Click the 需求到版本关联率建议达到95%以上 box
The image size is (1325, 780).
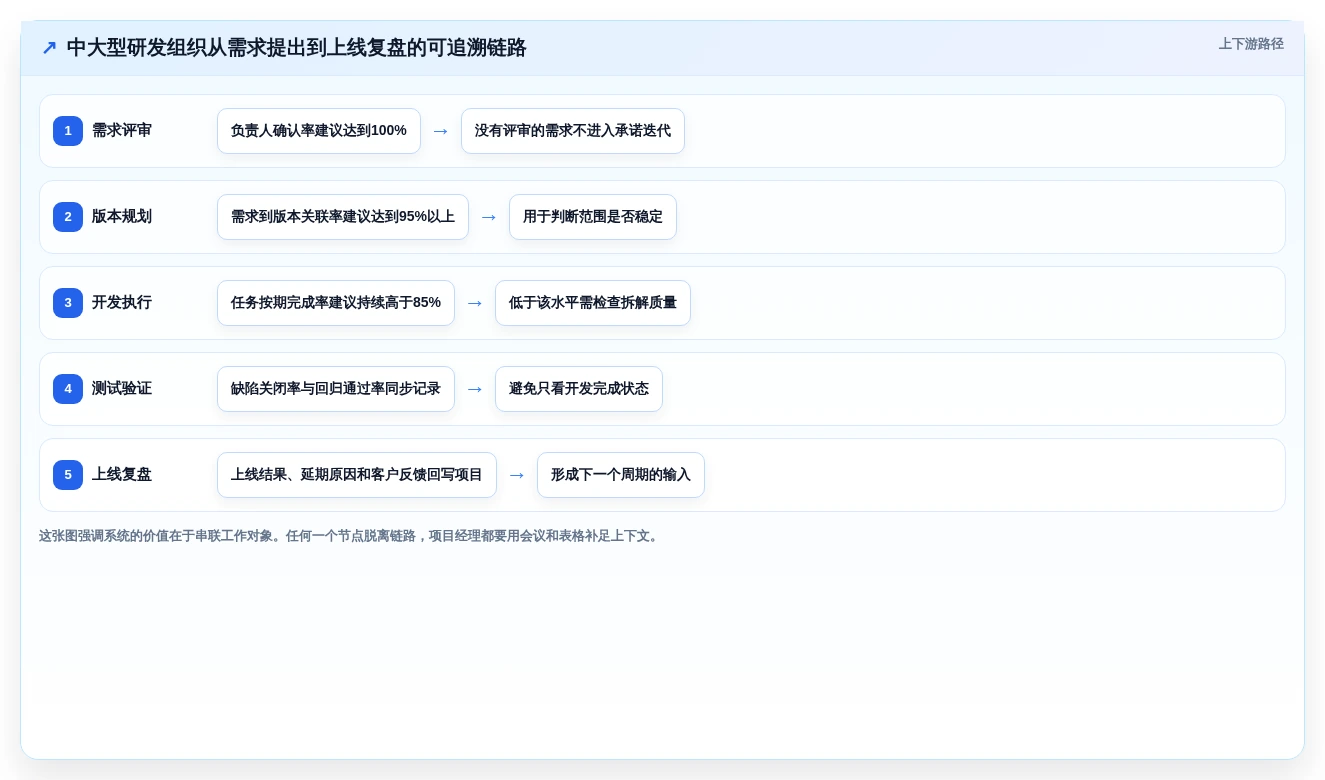pyautogui.click(x=343, y=217)
